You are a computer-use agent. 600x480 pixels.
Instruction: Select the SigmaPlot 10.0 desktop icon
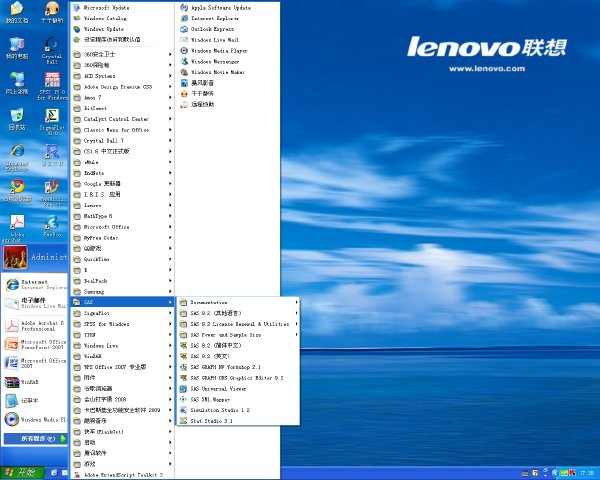(52, 122)
